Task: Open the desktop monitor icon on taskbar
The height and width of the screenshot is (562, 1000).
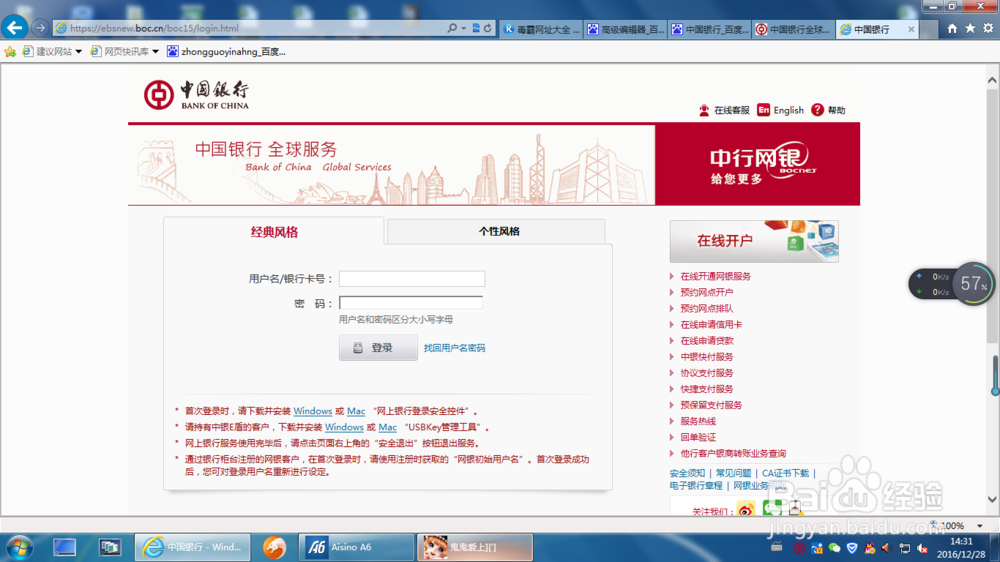Action: pos(64,547)
